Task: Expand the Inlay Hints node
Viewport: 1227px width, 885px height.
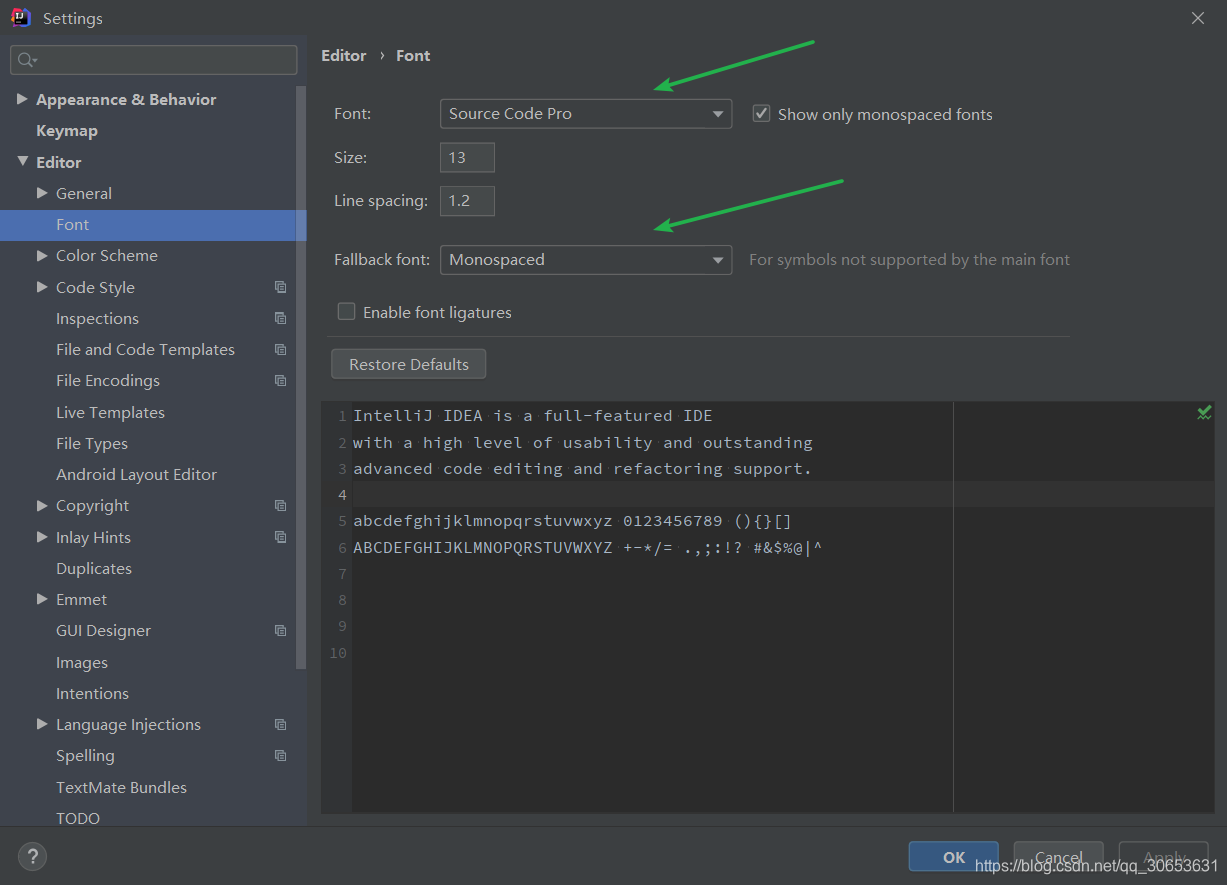Action: 42,536
